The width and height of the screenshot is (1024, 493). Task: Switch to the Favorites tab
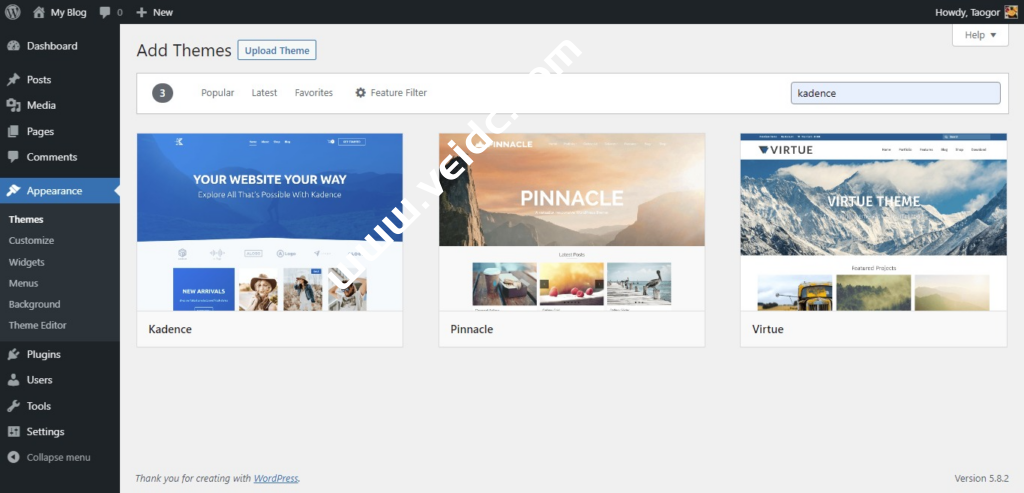tap(313, 93)
